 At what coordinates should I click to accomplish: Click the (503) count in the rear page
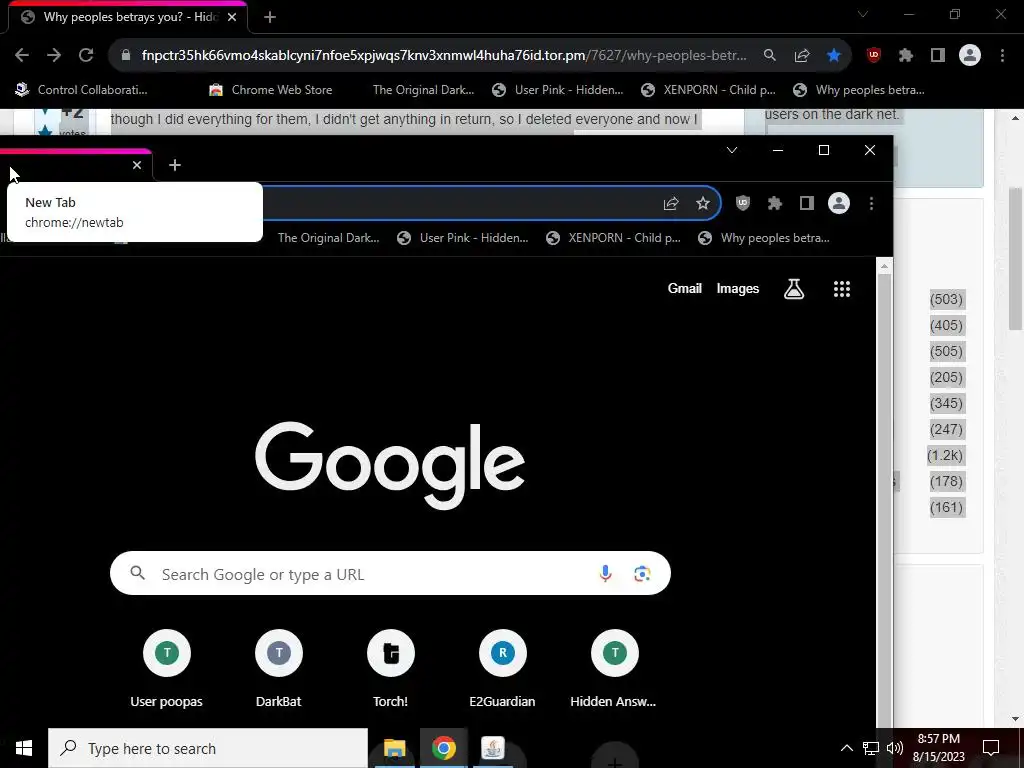click(x=946, y=299)
